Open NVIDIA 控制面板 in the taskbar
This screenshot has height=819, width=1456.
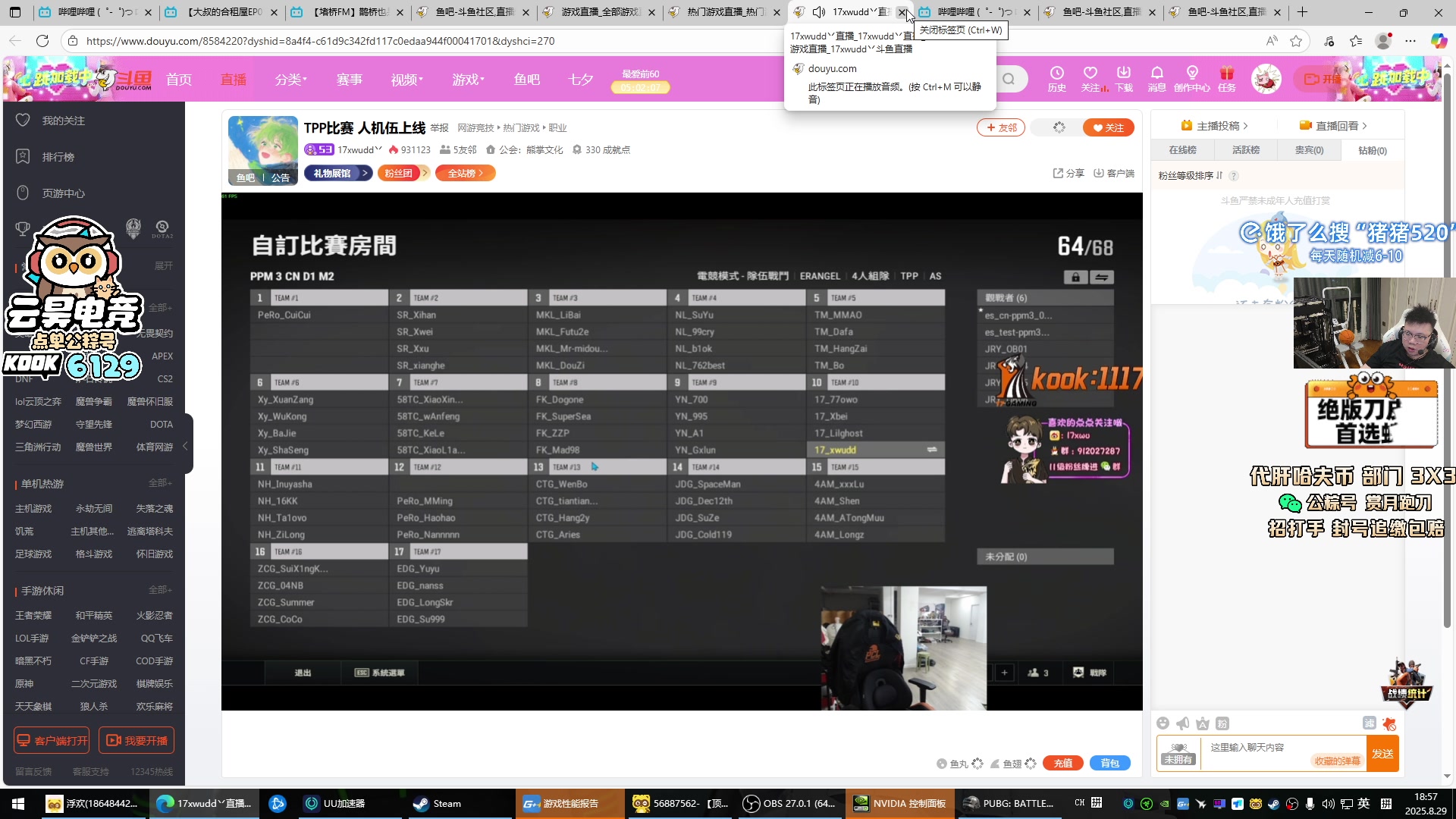tap(899, 804)
